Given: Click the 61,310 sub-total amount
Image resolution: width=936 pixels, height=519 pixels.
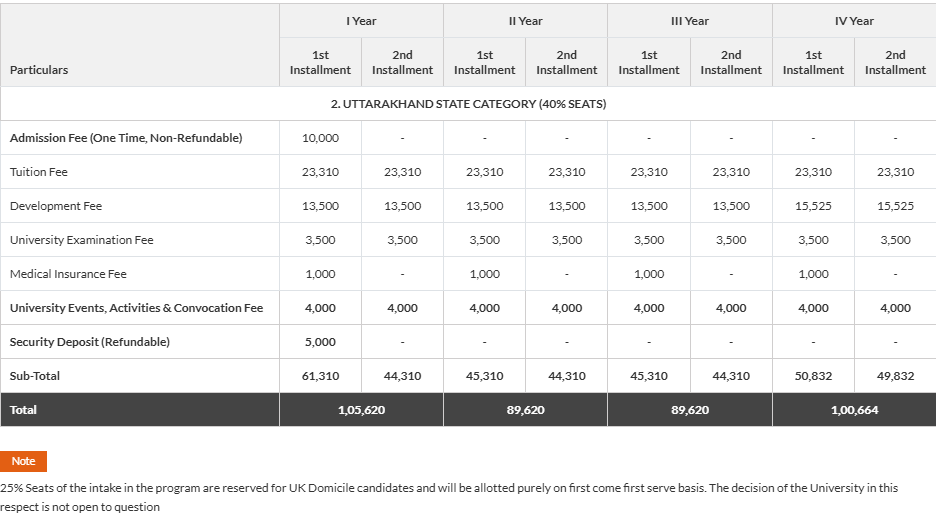Looking at the screenshot, I should tap(320, 376).
